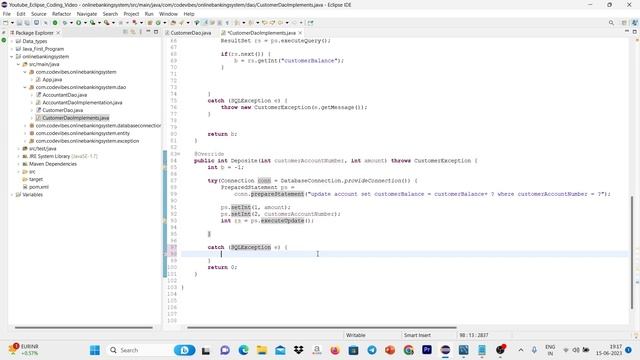The image size is (640, 360).
Task: Minimize the Package Explorer panel
Action: tap(148, 31)
